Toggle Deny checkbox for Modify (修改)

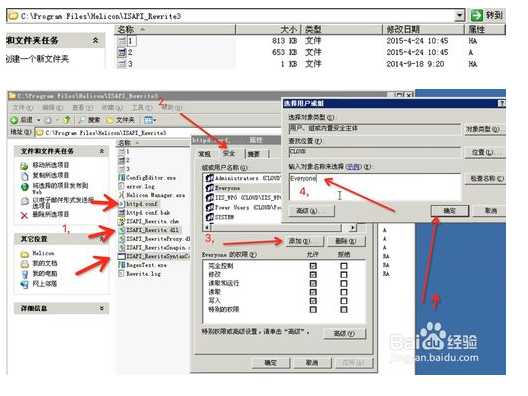pyautogui.click(x=343, y=275)
